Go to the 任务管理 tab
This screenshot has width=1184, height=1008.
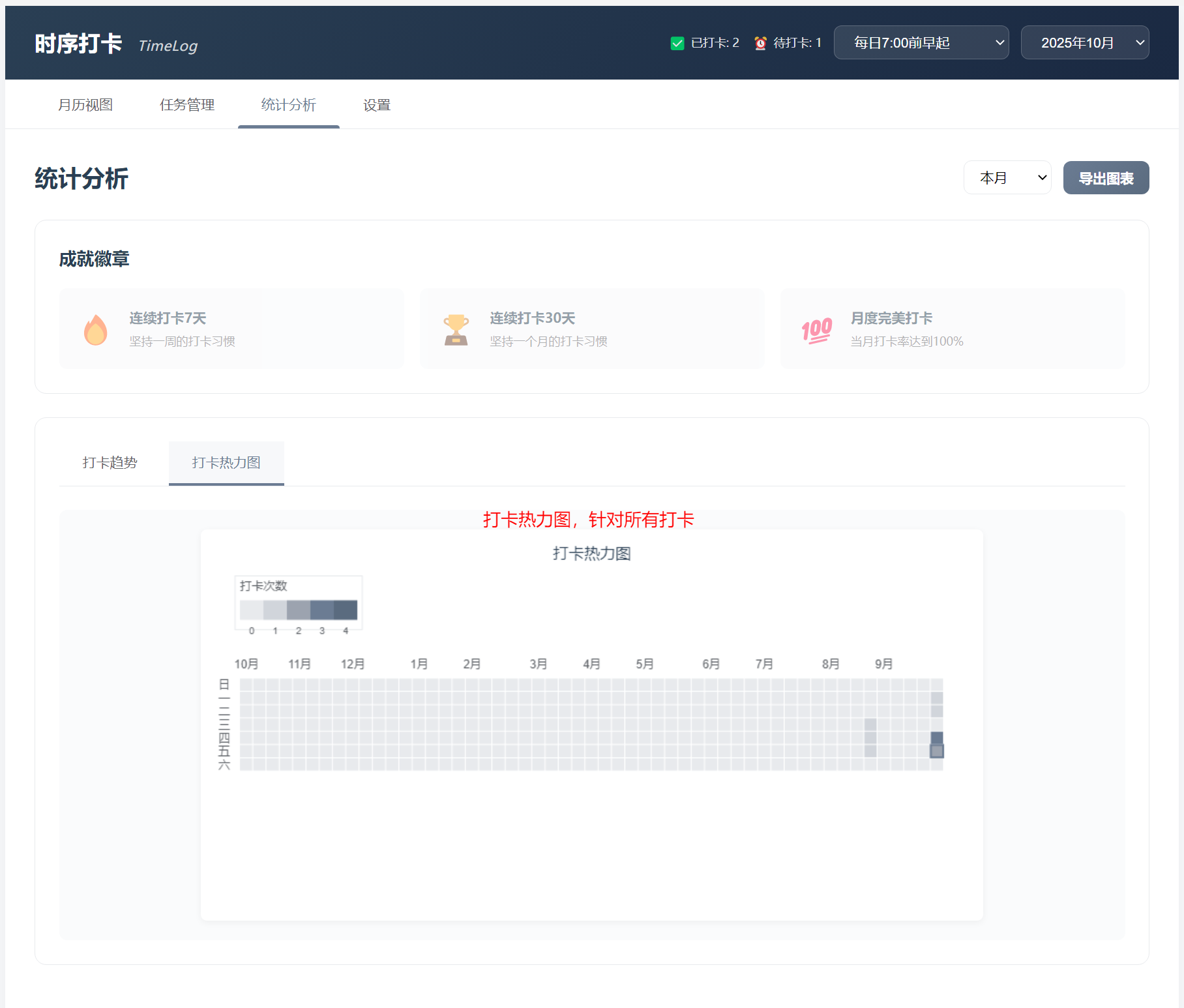click(x=187, y=105)
